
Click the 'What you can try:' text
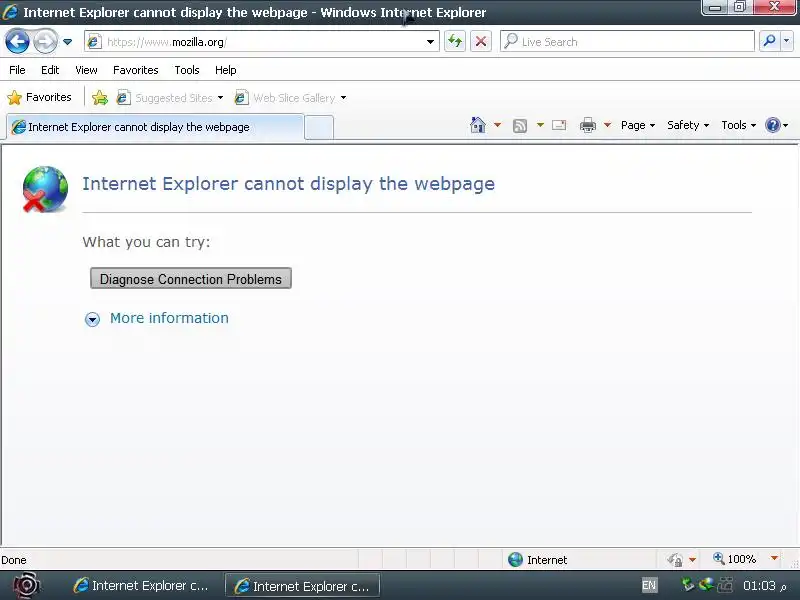point(146,242)
